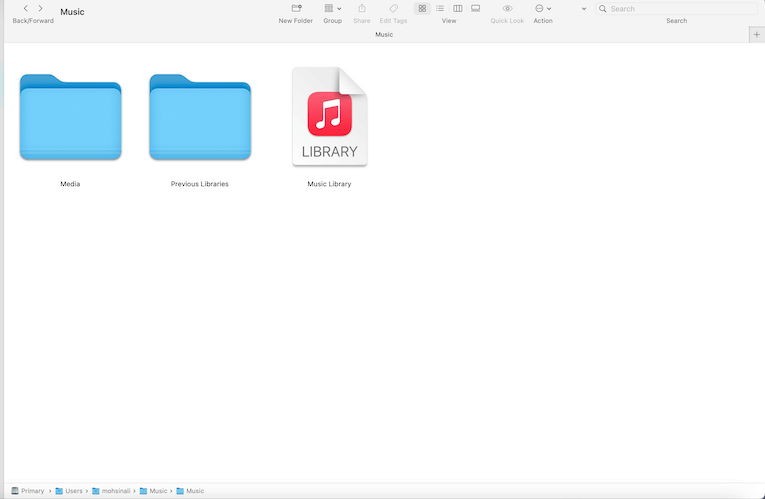Screen dimensions: 765x499
Task: Switch to column view
Action: tap(458, 8)
